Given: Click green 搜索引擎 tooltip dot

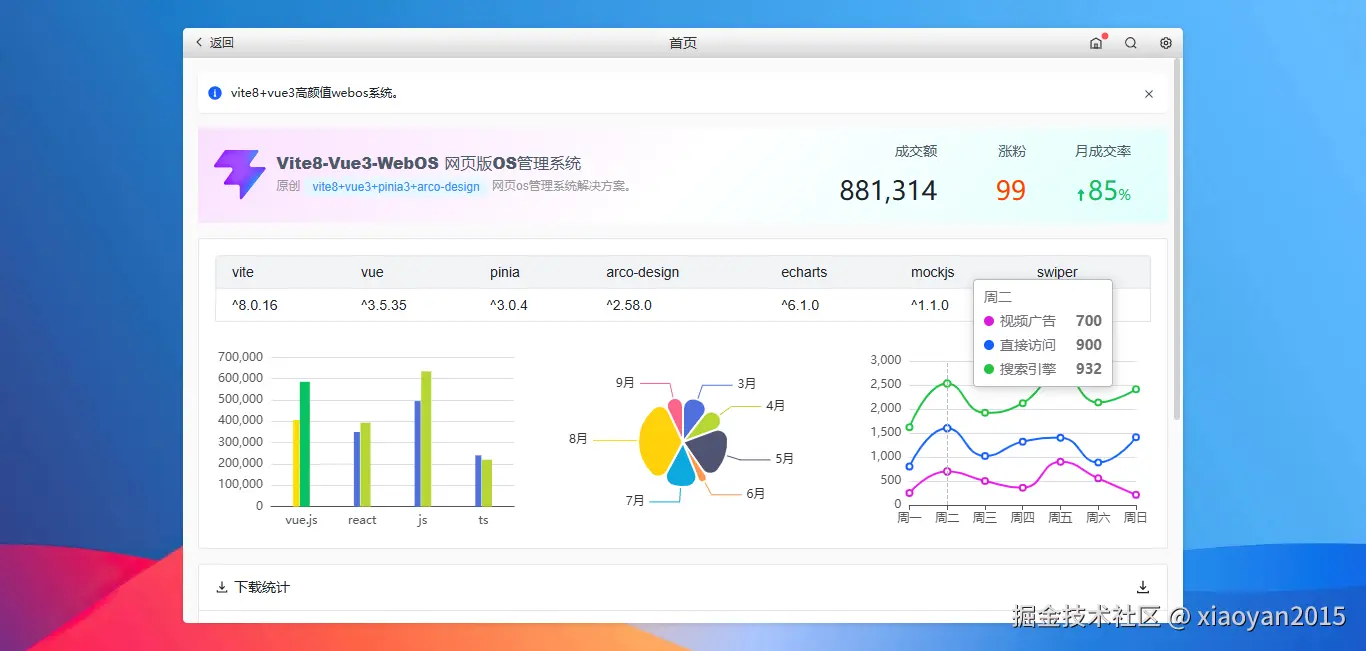Looking at the screenshot, I should [989, 369].
